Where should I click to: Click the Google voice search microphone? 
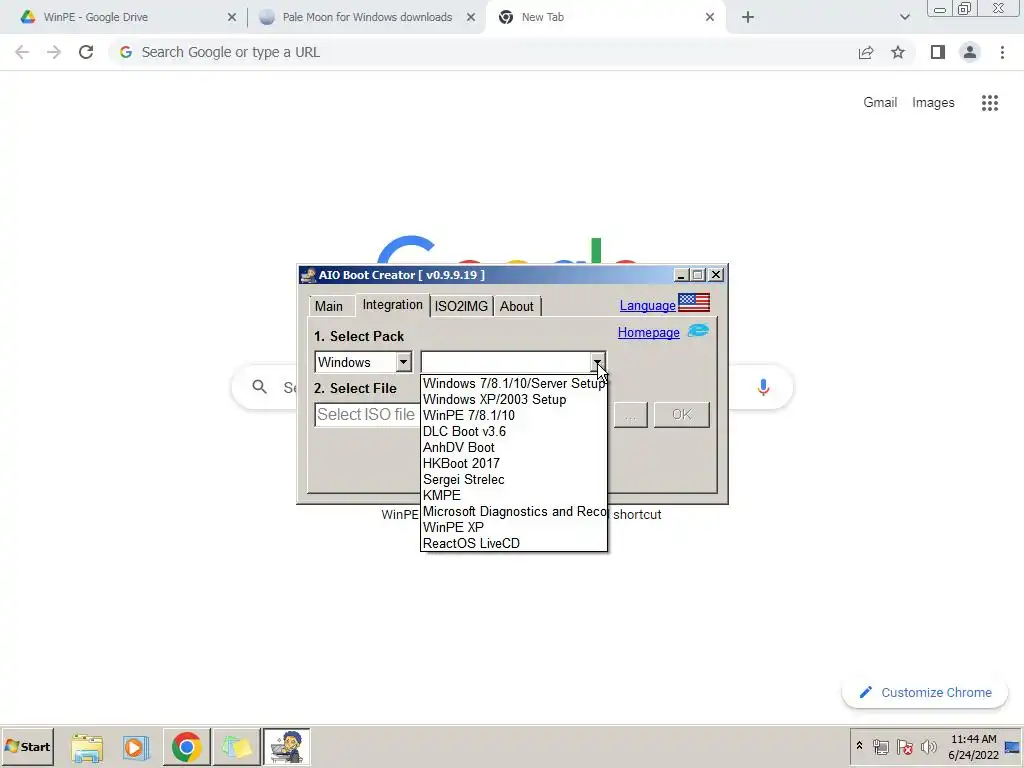pyautogui.click(x=763, y=387)
